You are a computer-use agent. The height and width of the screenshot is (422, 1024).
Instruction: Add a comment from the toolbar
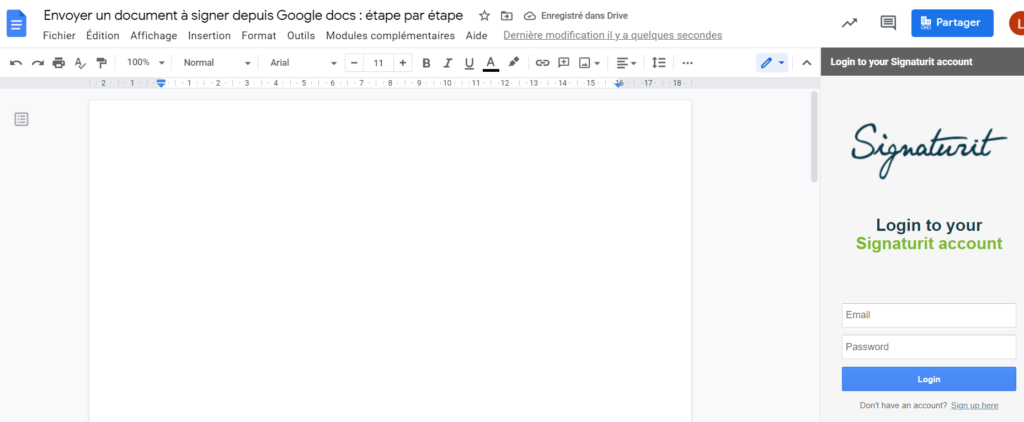point(564,63)
